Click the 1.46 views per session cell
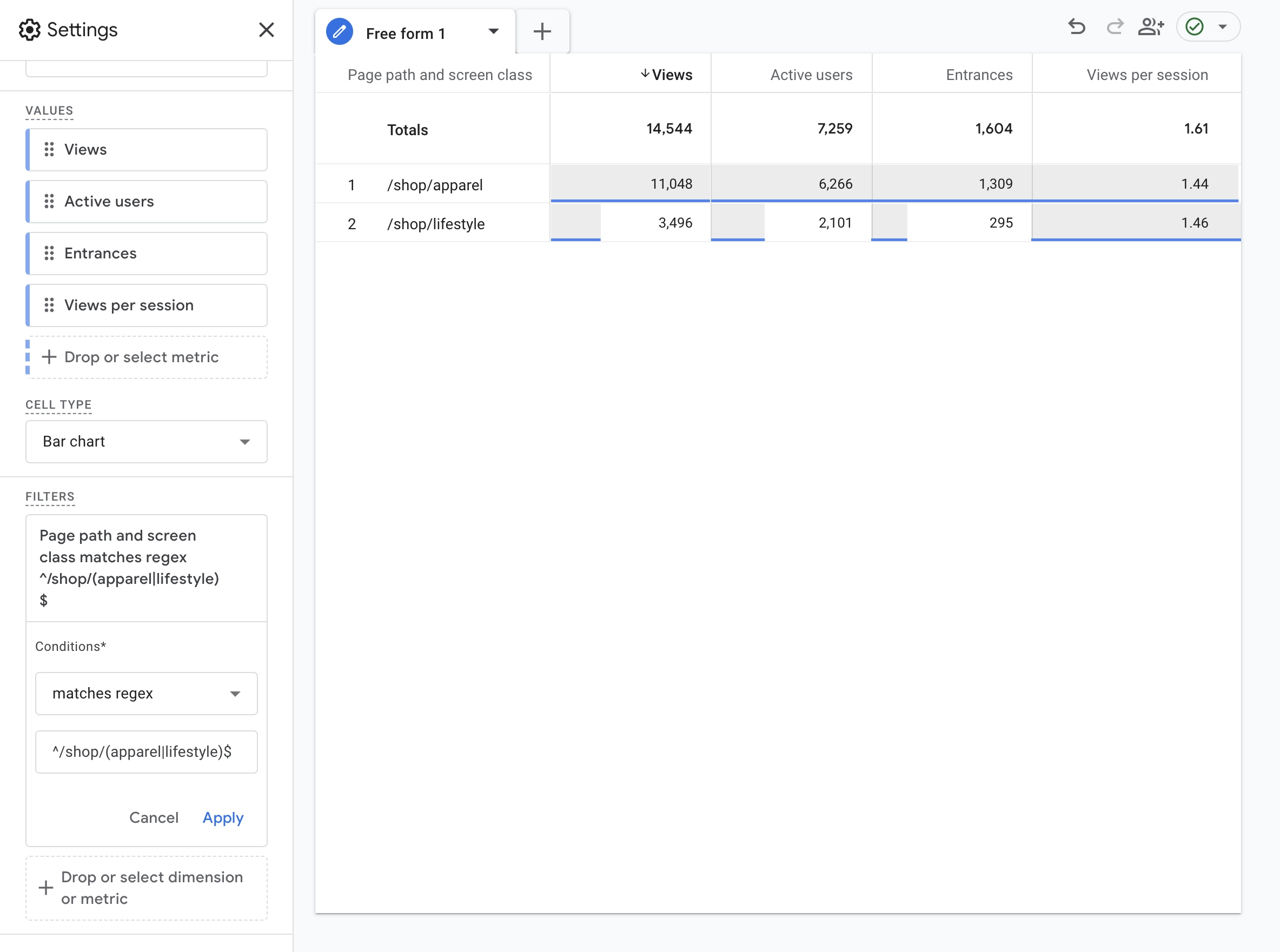Image resolution: width=1280 pixels, height=952 pixels. [1136, 222]
